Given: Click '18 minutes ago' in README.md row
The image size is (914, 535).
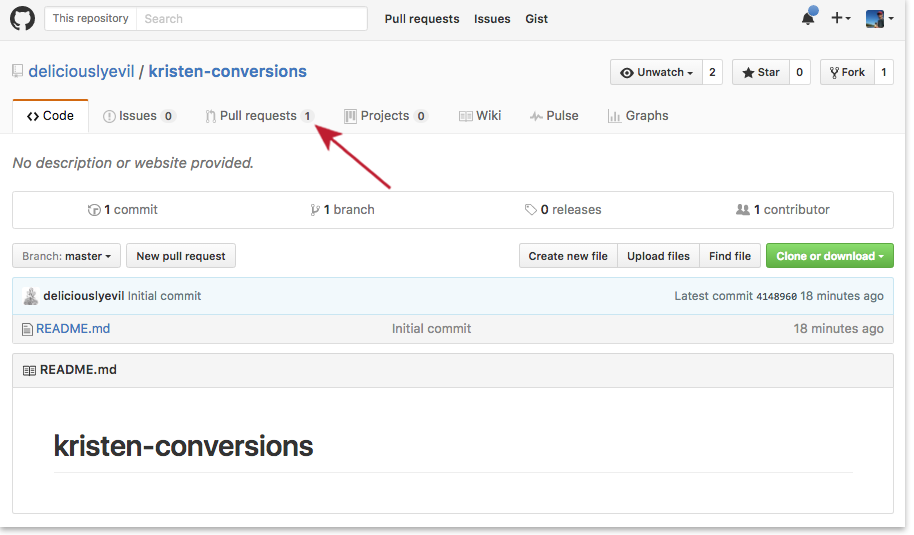Looking at the screenshot, I should tap(838, 329).
